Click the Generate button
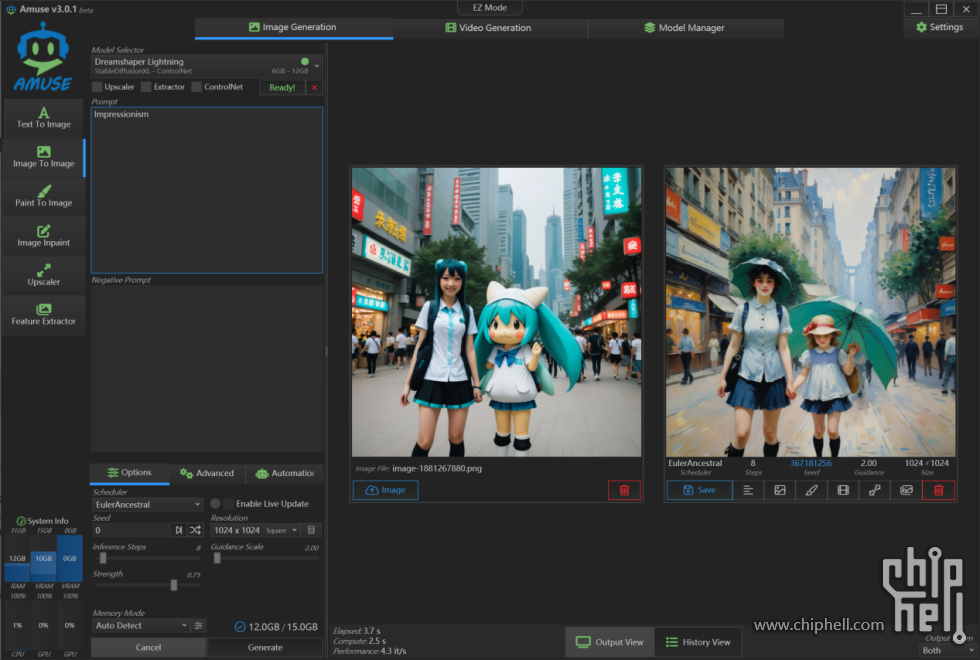Image resolution: width=980 pixels, height=660 pixels. (265, 648)
